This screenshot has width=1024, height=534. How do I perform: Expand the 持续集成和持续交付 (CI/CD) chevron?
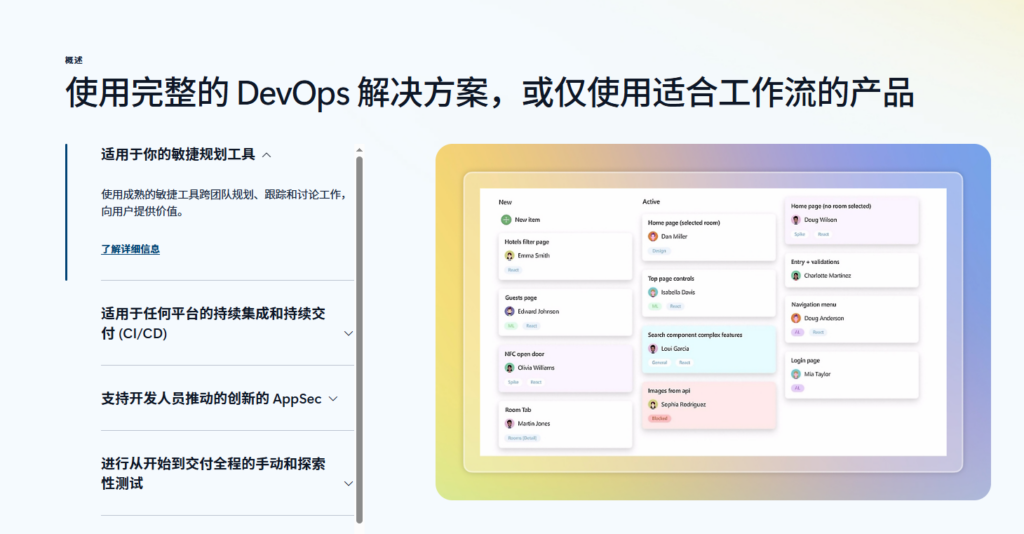[349, 334]
